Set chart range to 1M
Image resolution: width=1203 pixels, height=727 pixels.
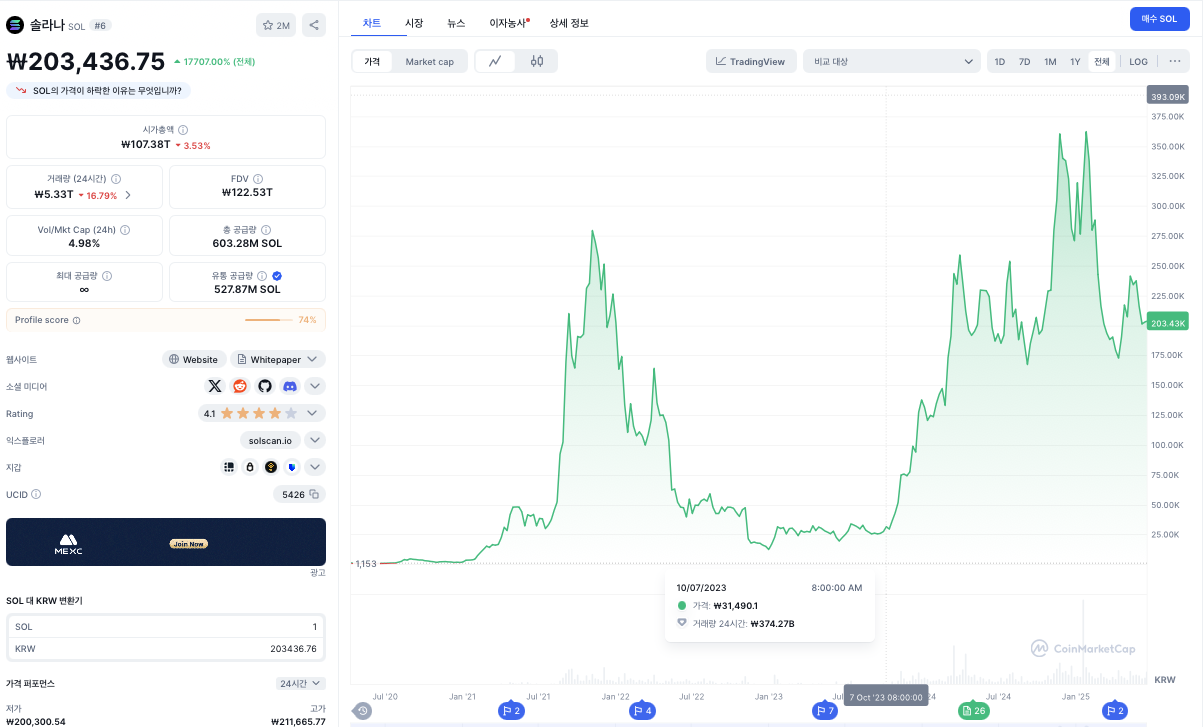click(1050, 61)
